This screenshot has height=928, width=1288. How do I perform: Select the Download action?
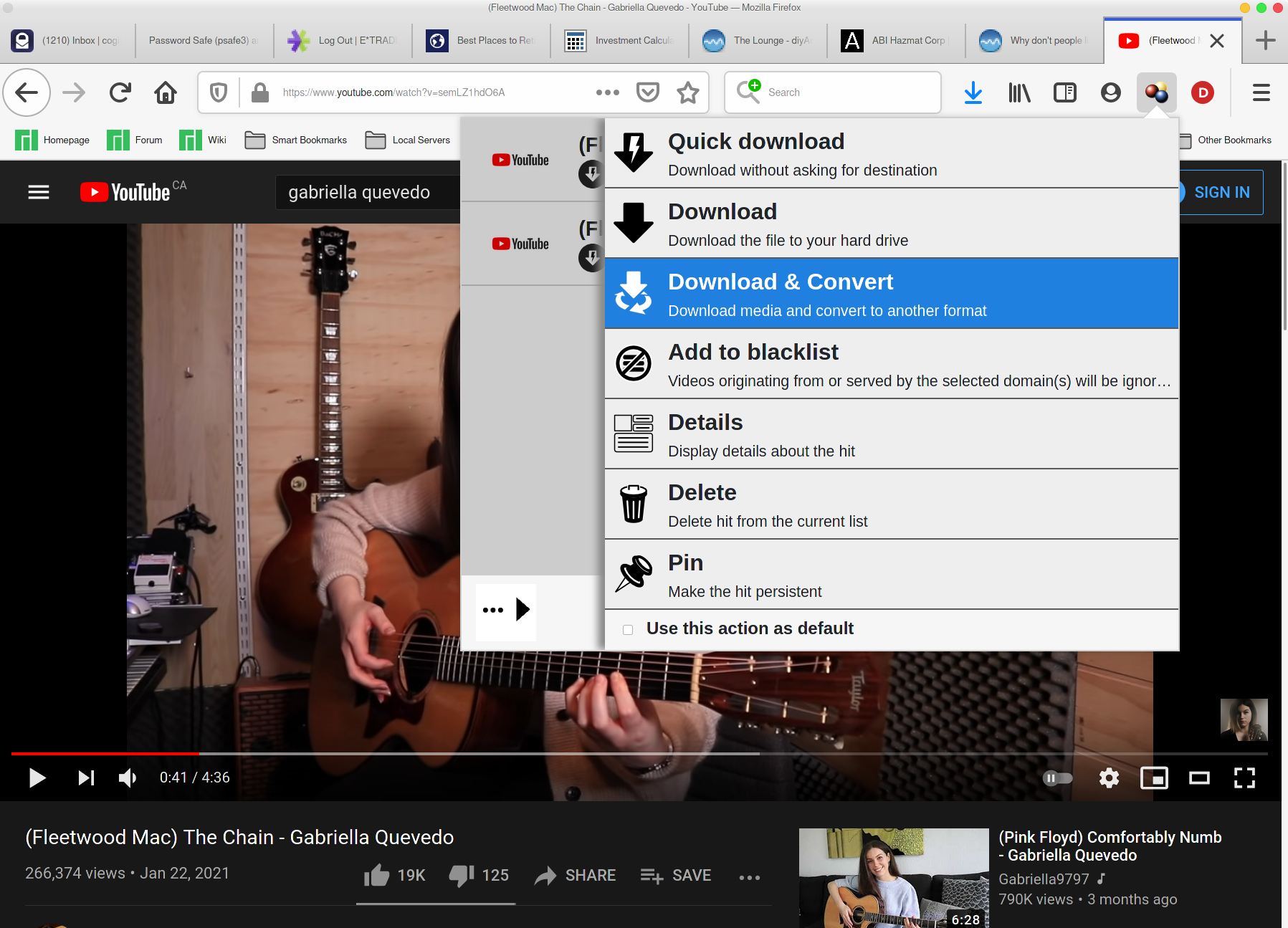[892, 224]
